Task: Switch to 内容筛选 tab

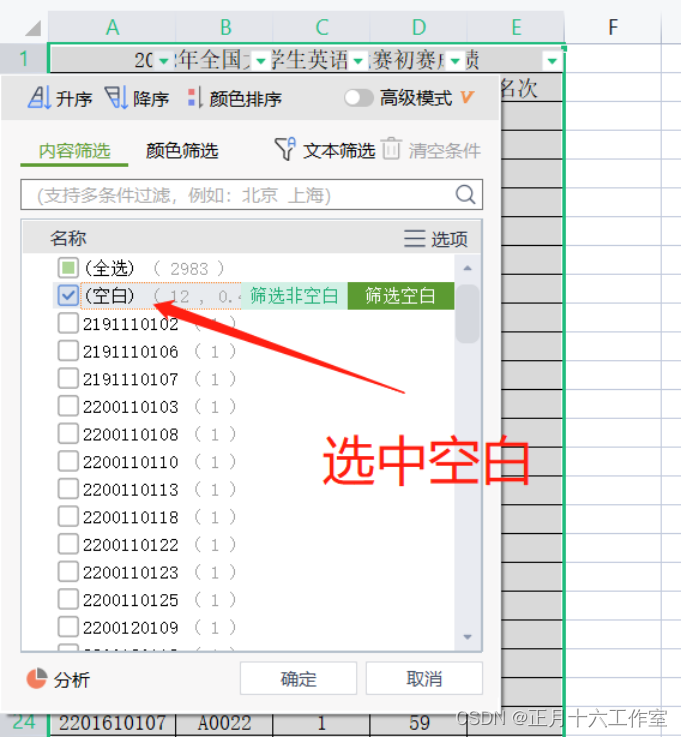Action: tap(74, 151)
